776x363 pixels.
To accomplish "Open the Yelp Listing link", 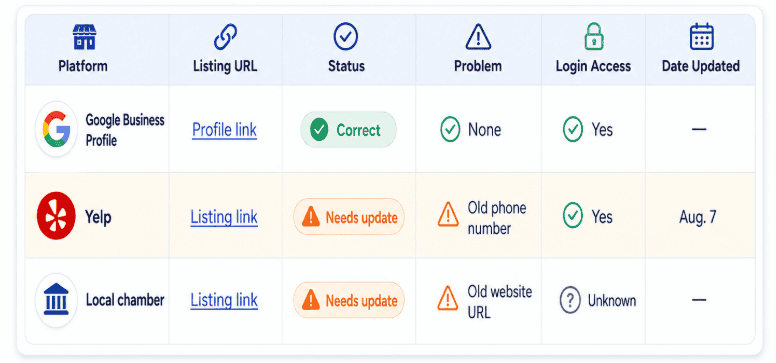I will [x=224, y=217].
